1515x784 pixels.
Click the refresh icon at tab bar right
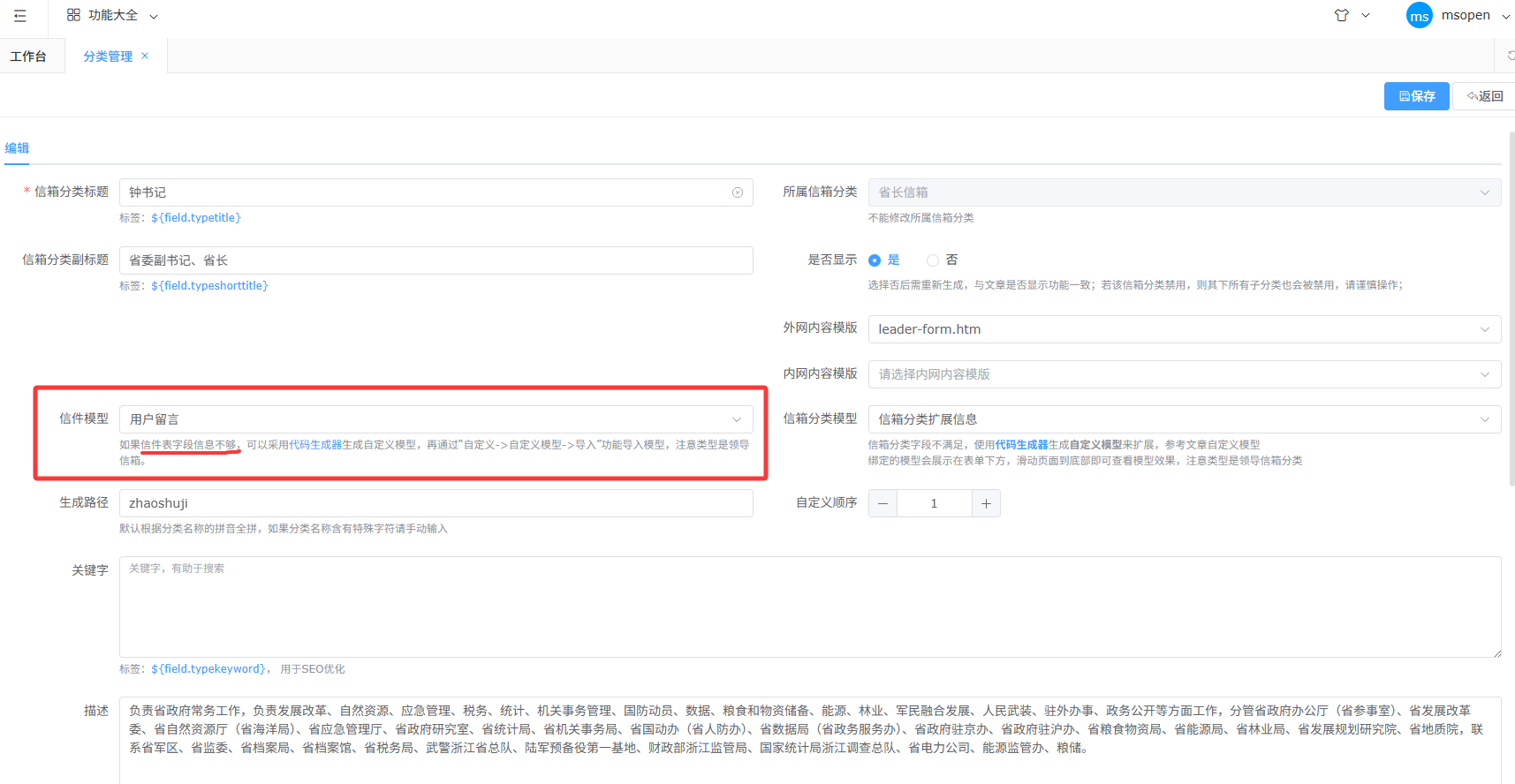[x=1510, y=56]
